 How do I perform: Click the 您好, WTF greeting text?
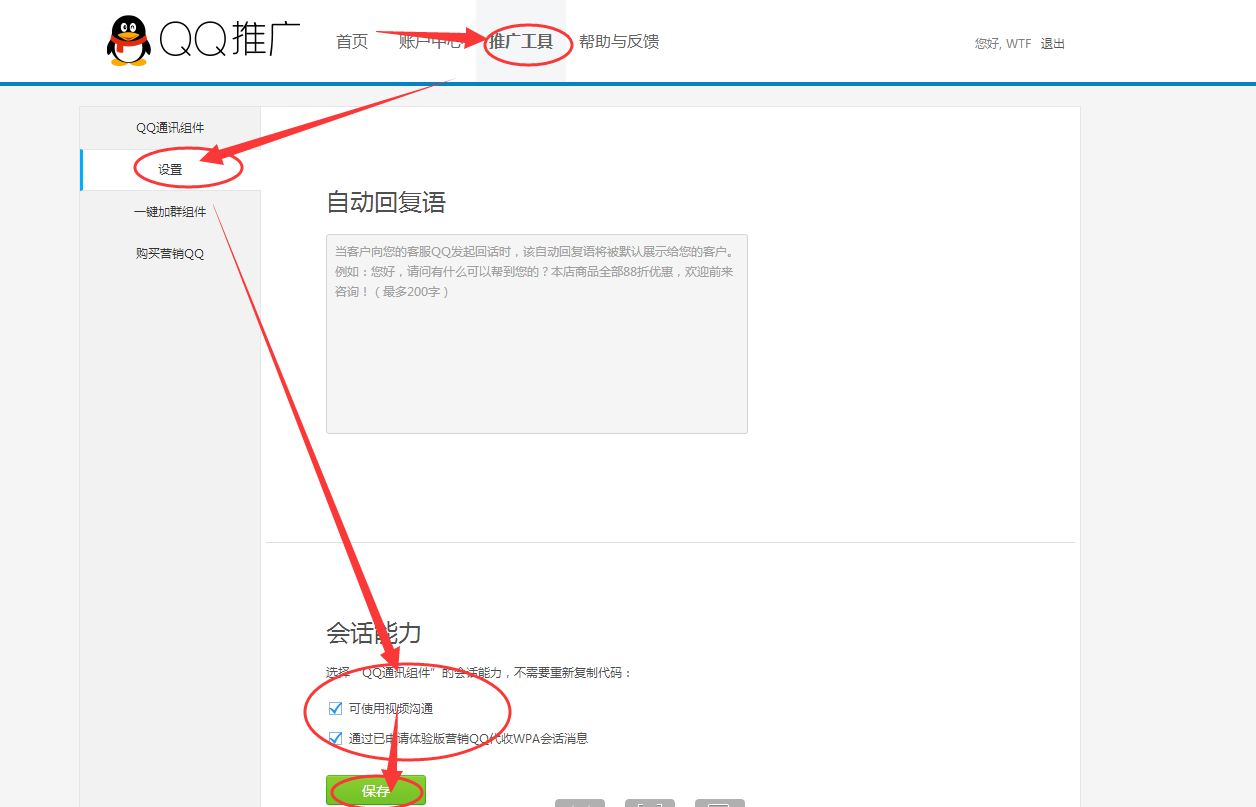(x=1003, y=44)
